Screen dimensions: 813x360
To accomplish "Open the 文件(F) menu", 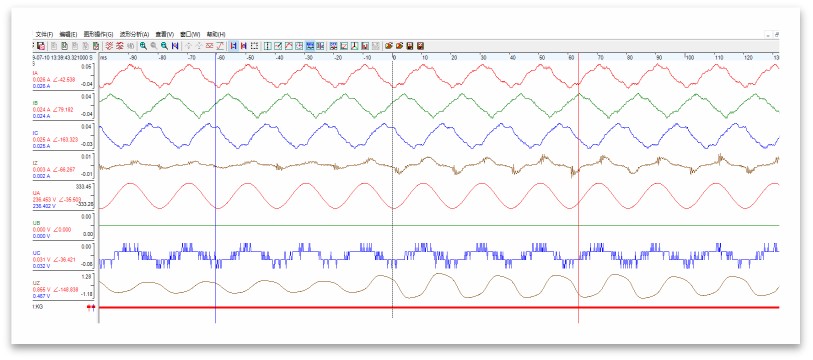I will [44, 34].
